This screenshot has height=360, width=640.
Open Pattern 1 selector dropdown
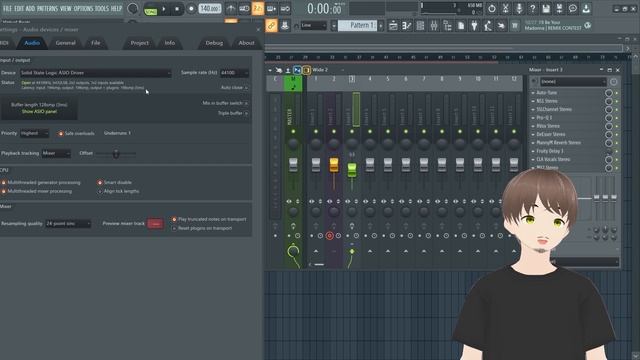358,25
